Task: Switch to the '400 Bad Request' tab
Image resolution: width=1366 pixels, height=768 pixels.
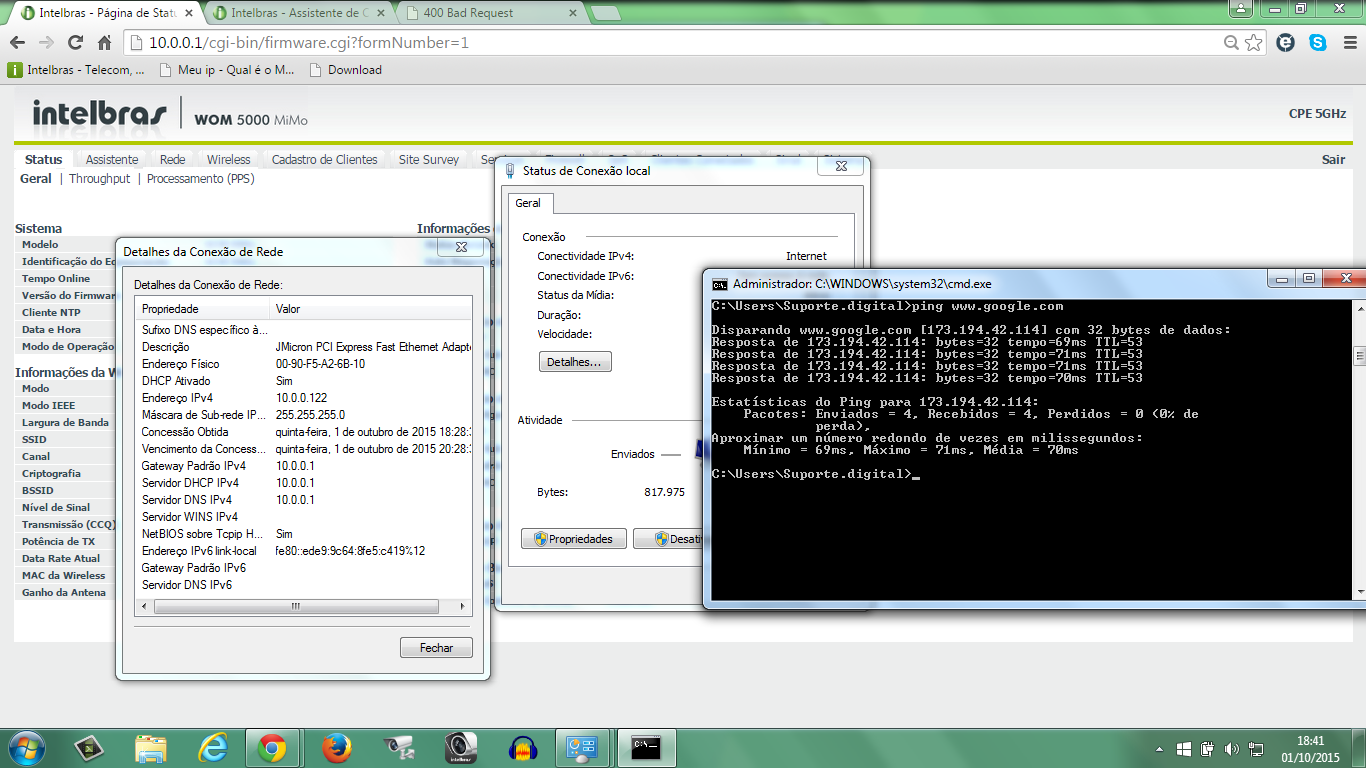Action: pos(490,13)
